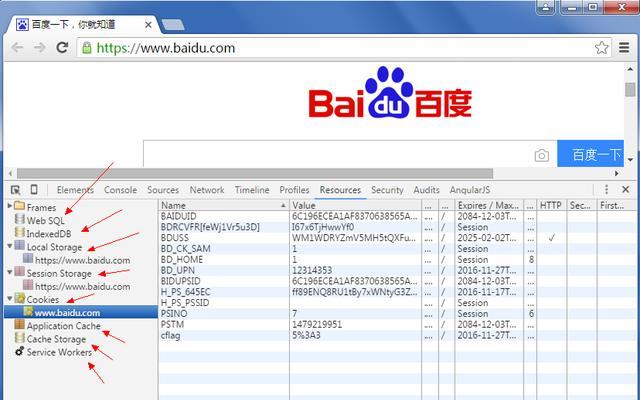Viewport: 640px width, 400px height.
Task: Click the 1479219951 cookie value
Action: 317,324
